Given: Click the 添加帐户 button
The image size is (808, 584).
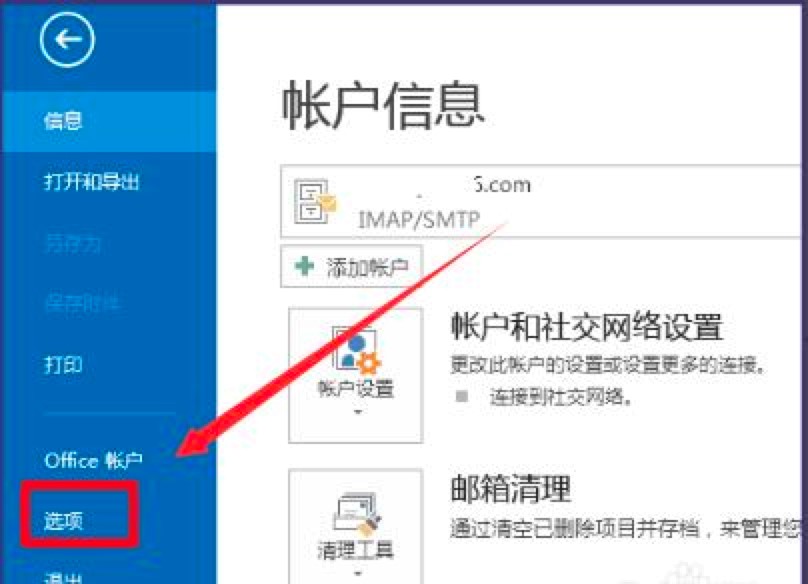Looking at the screenshot, I should click(351, 266).
